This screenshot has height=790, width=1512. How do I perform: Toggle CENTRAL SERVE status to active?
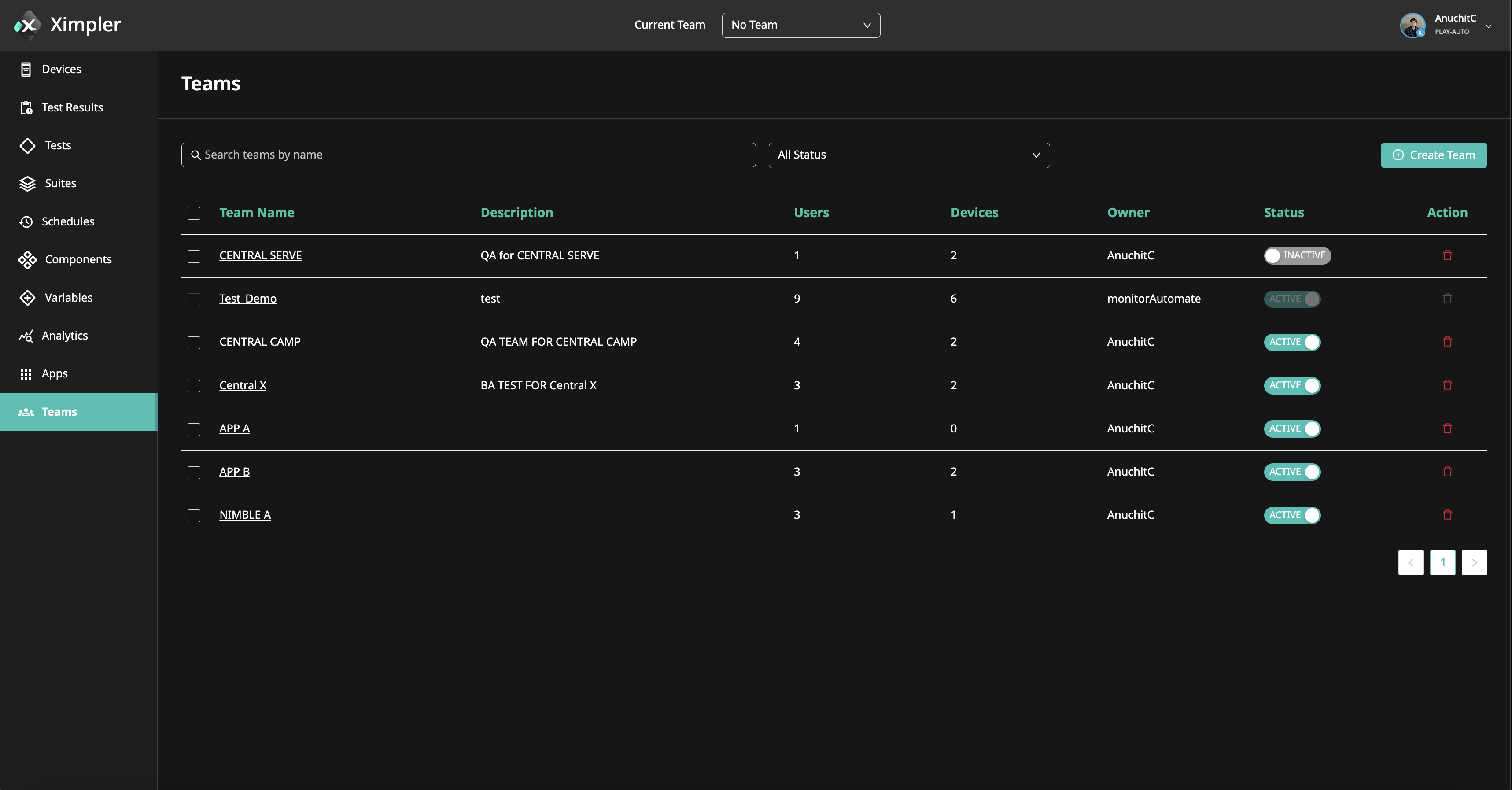coord(1297,255)
